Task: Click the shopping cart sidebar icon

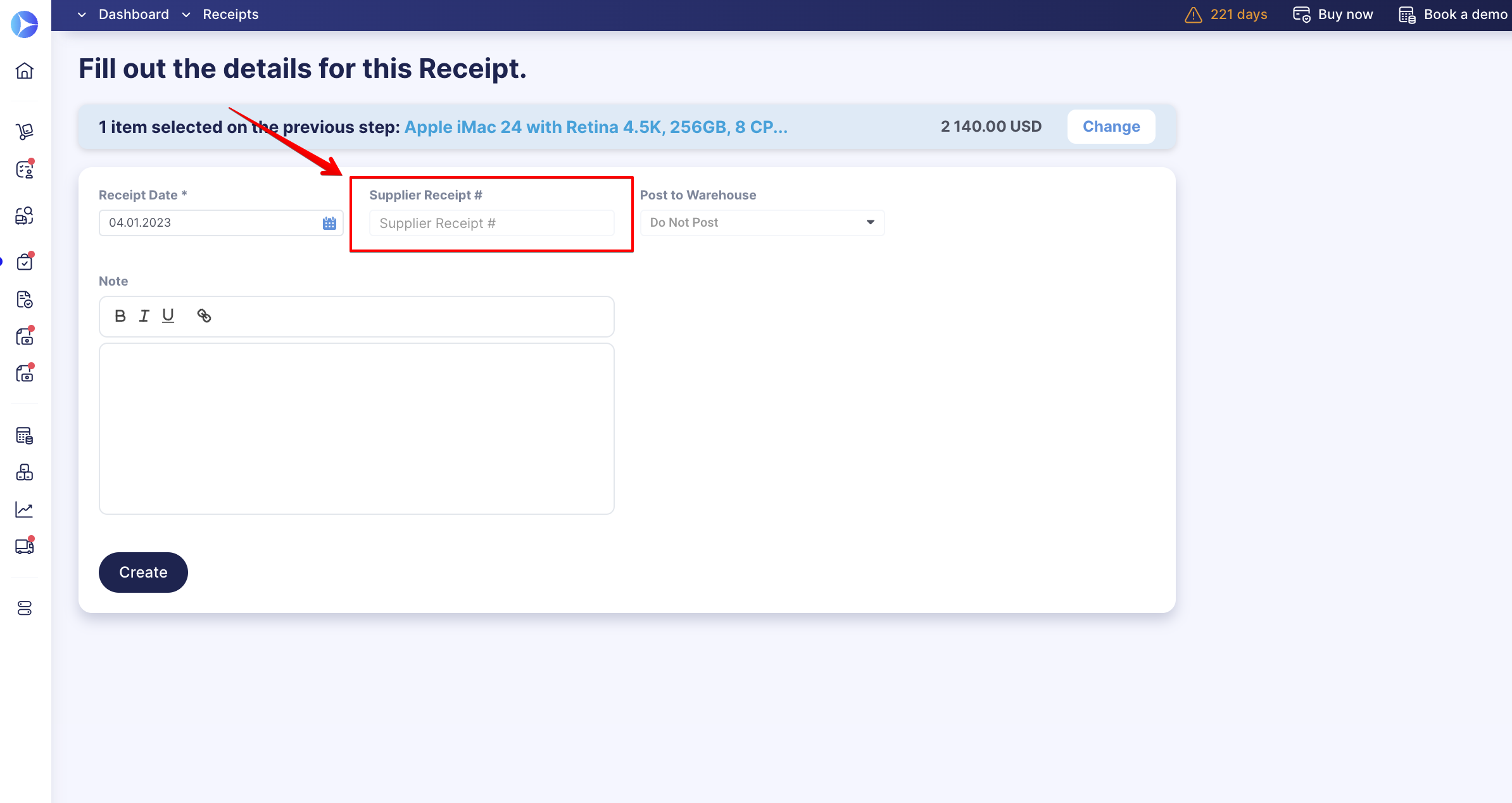Action: [x=25, y=132]
